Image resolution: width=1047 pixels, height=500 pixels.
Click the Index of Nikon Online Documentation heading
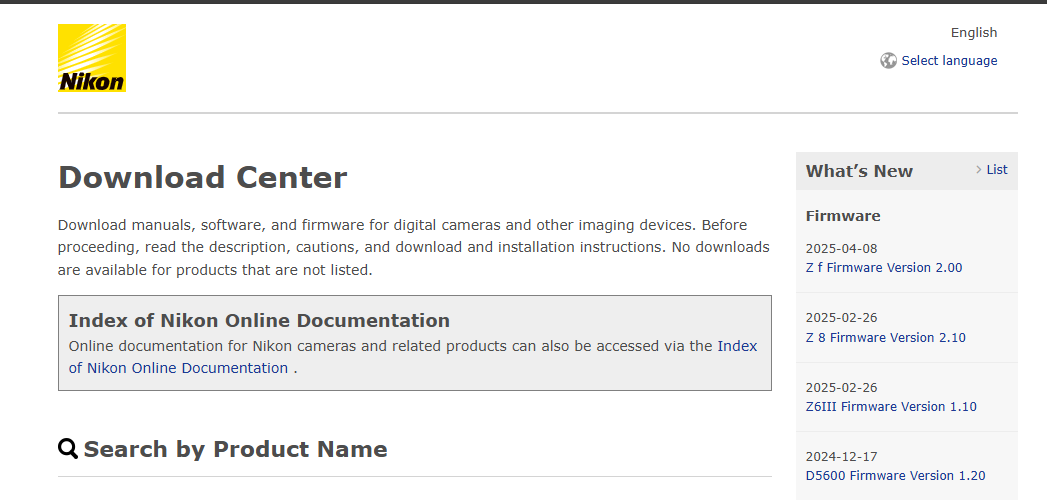click(259, 320)
